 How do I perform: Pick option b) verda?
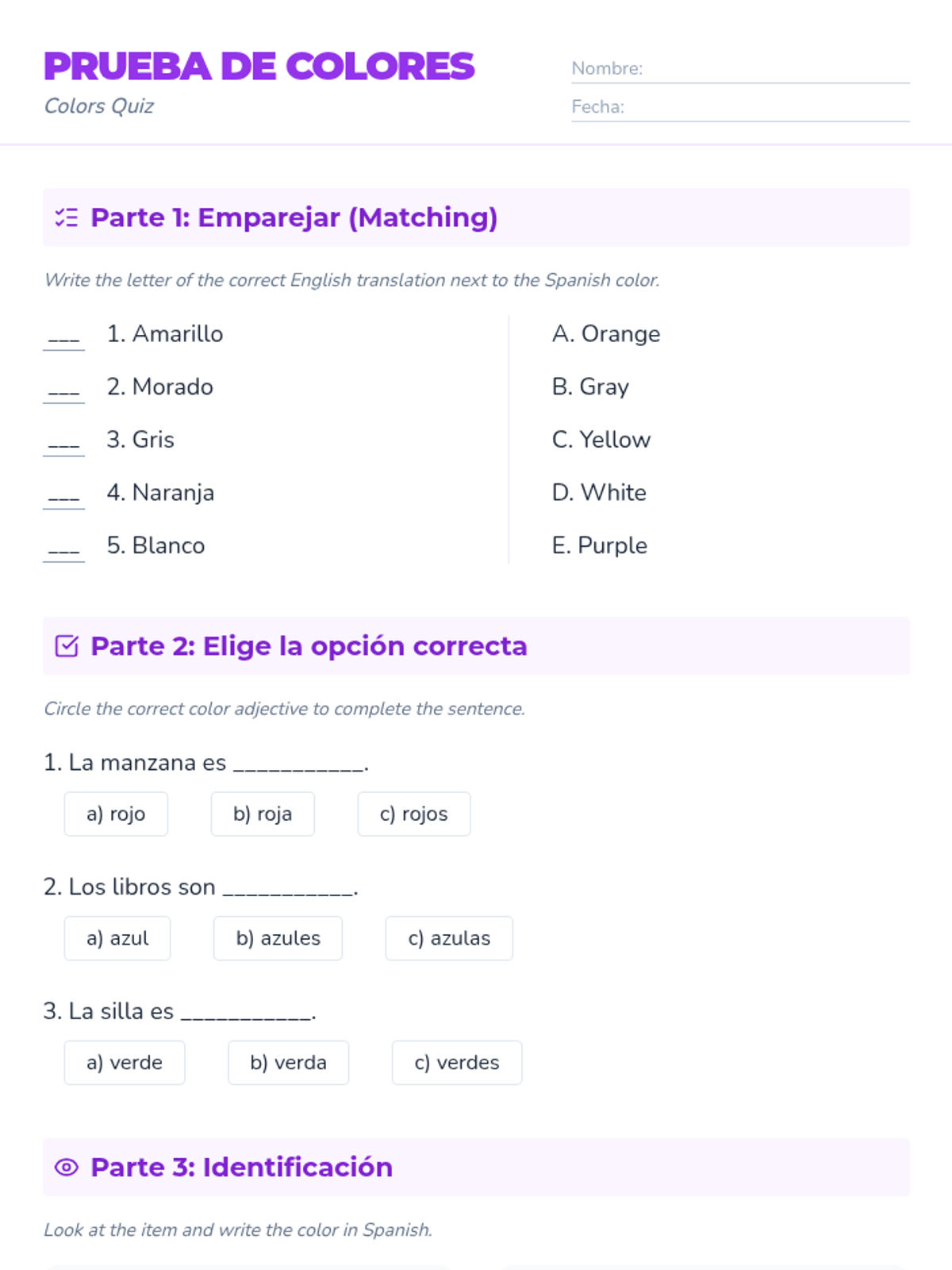(x=289, y=1063)
